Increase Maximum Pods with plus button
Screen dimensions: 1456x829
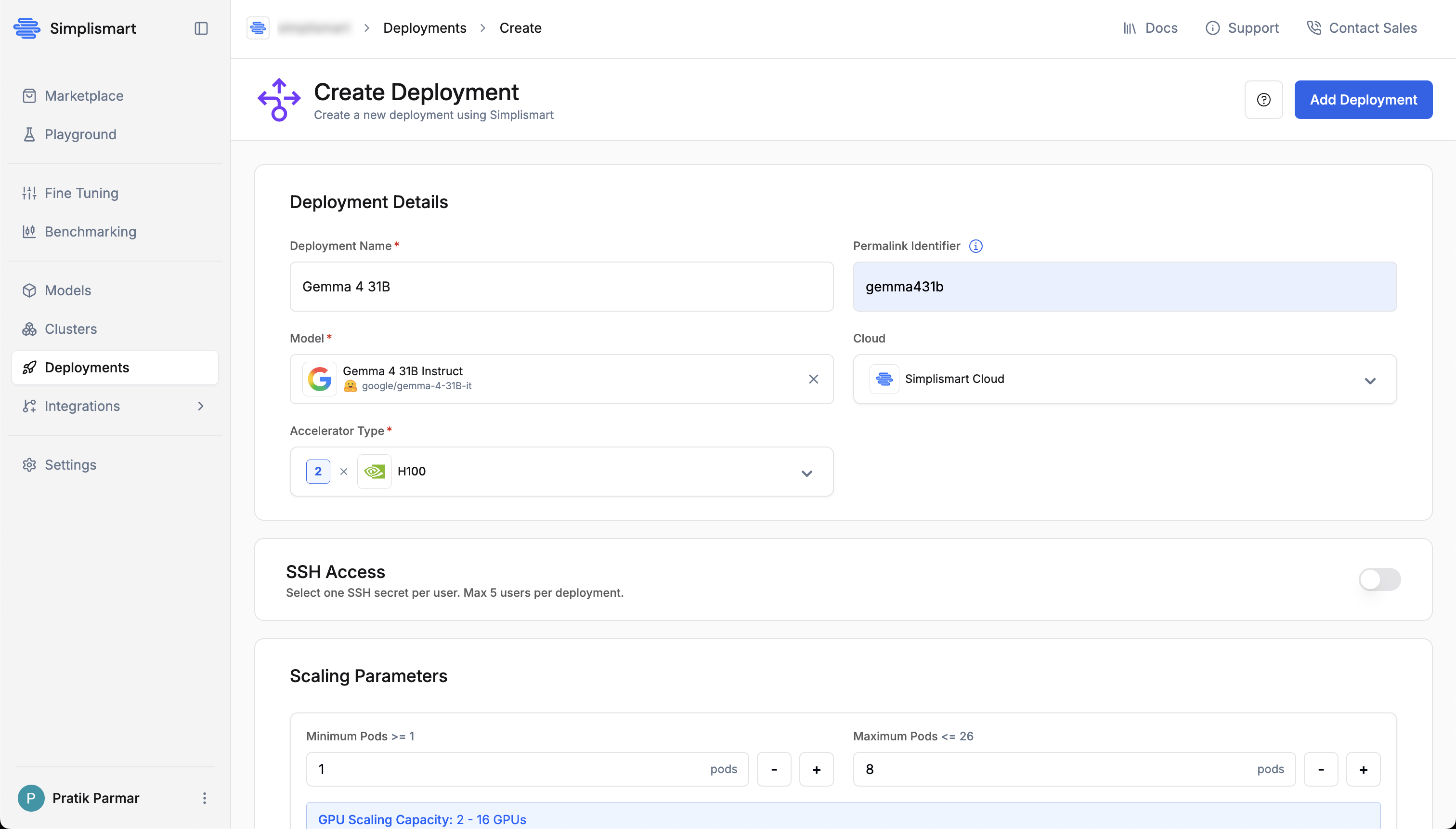1363,770
